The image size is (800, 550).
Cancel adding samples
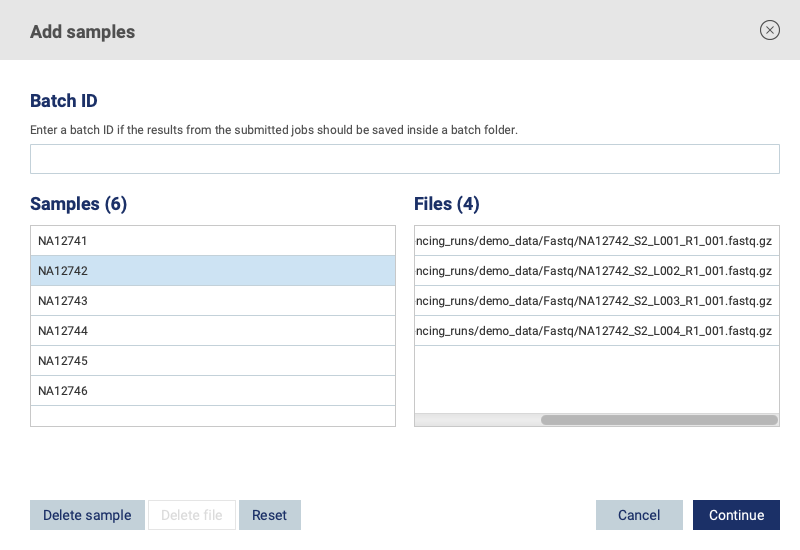pos(639,515)
